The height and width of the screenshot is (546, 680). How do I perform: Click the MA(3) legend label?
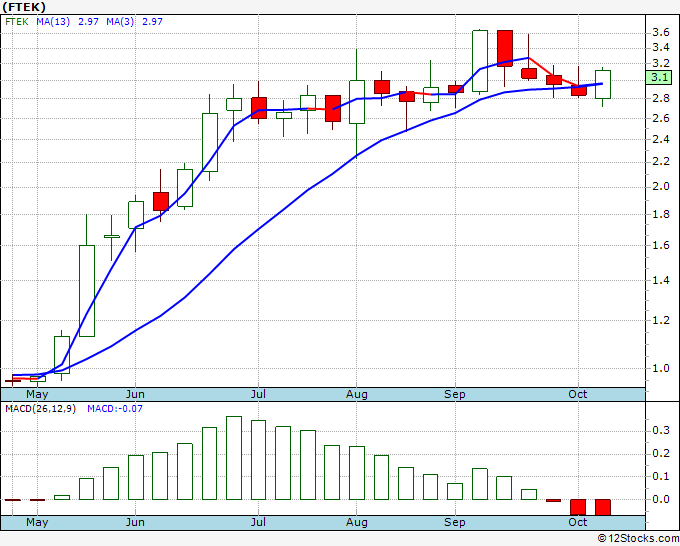pos(120,22)
